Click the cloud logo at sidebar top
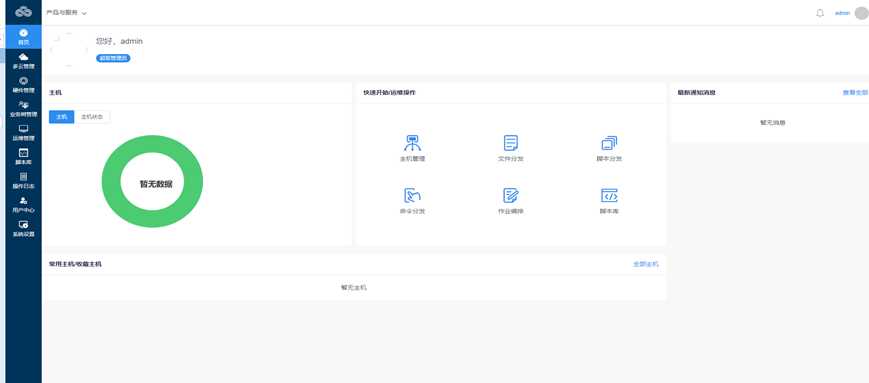The height and width of the screenshot is (383, 869). click(x=23, y=12)
